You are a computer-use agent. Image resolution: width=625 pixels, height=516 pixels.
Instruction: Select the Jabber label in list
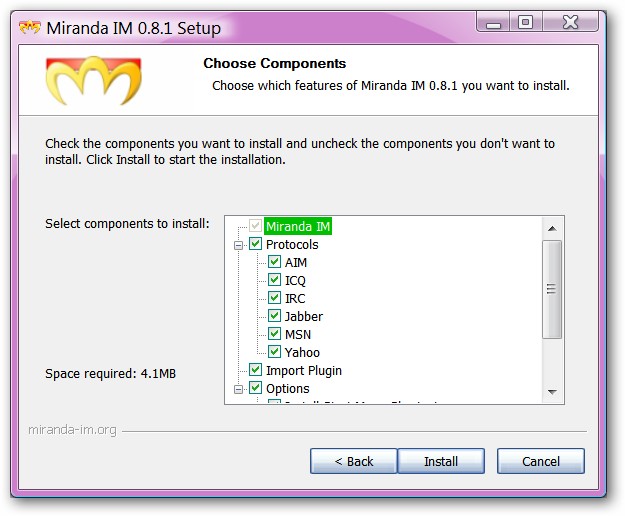(303, 316)
